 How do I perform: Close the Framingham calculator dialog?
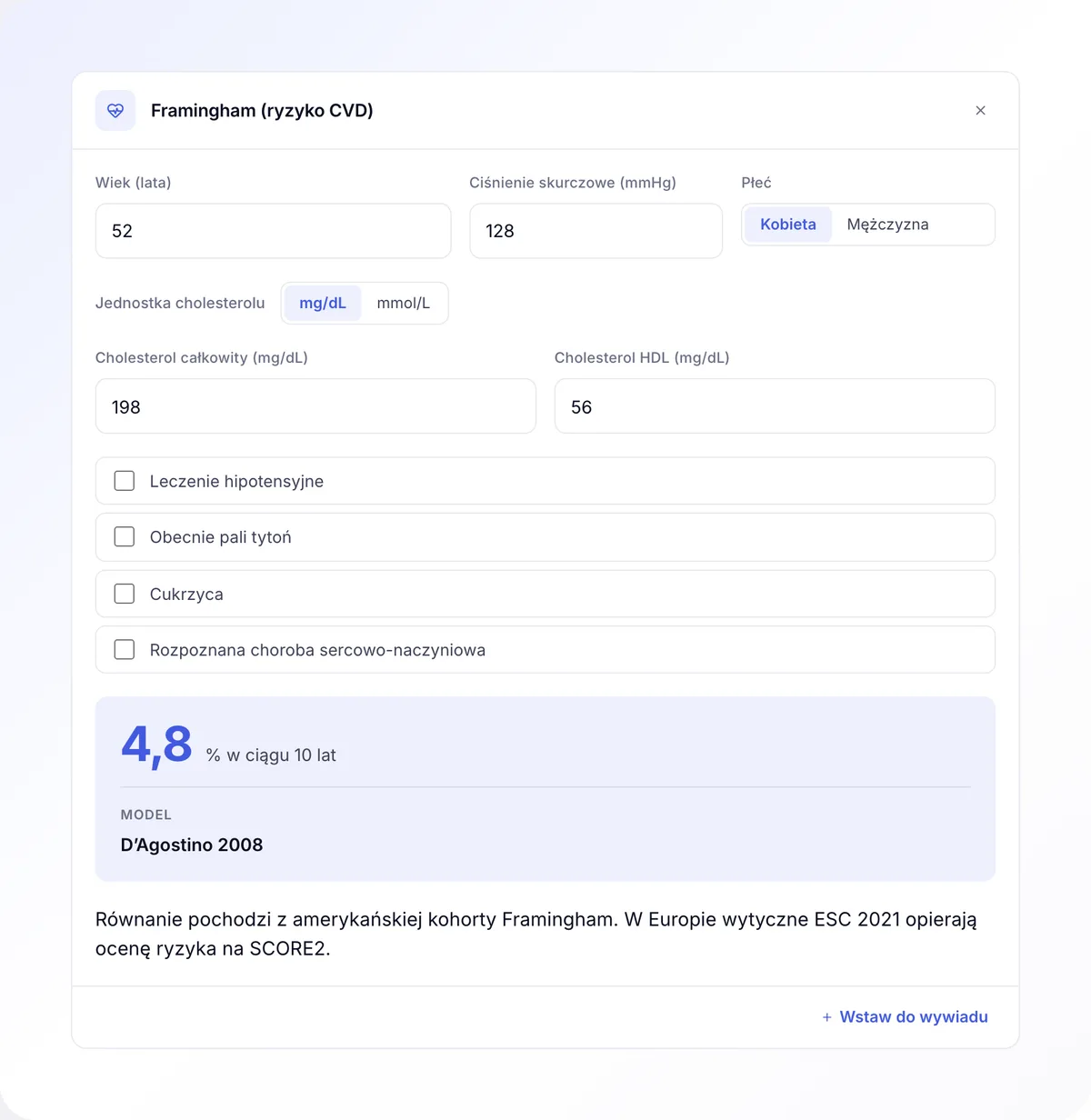tap(980, 111)
